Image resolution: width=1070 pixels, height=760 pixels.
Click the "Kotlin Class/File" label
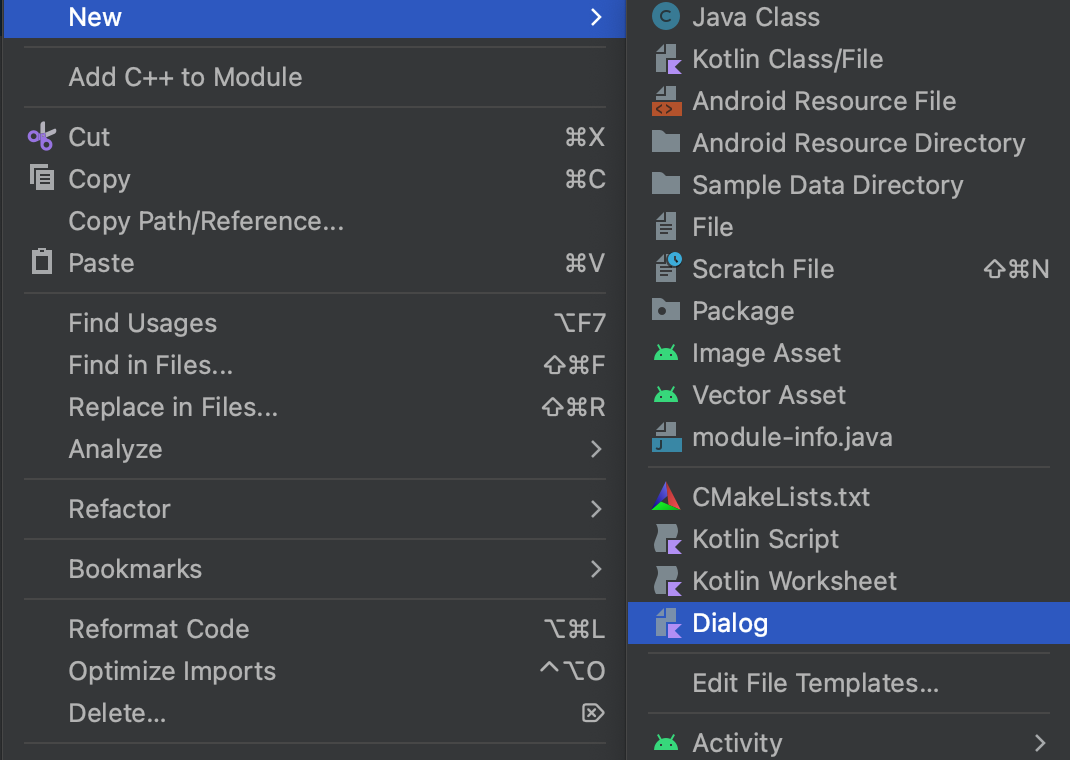tap(787, 59)
